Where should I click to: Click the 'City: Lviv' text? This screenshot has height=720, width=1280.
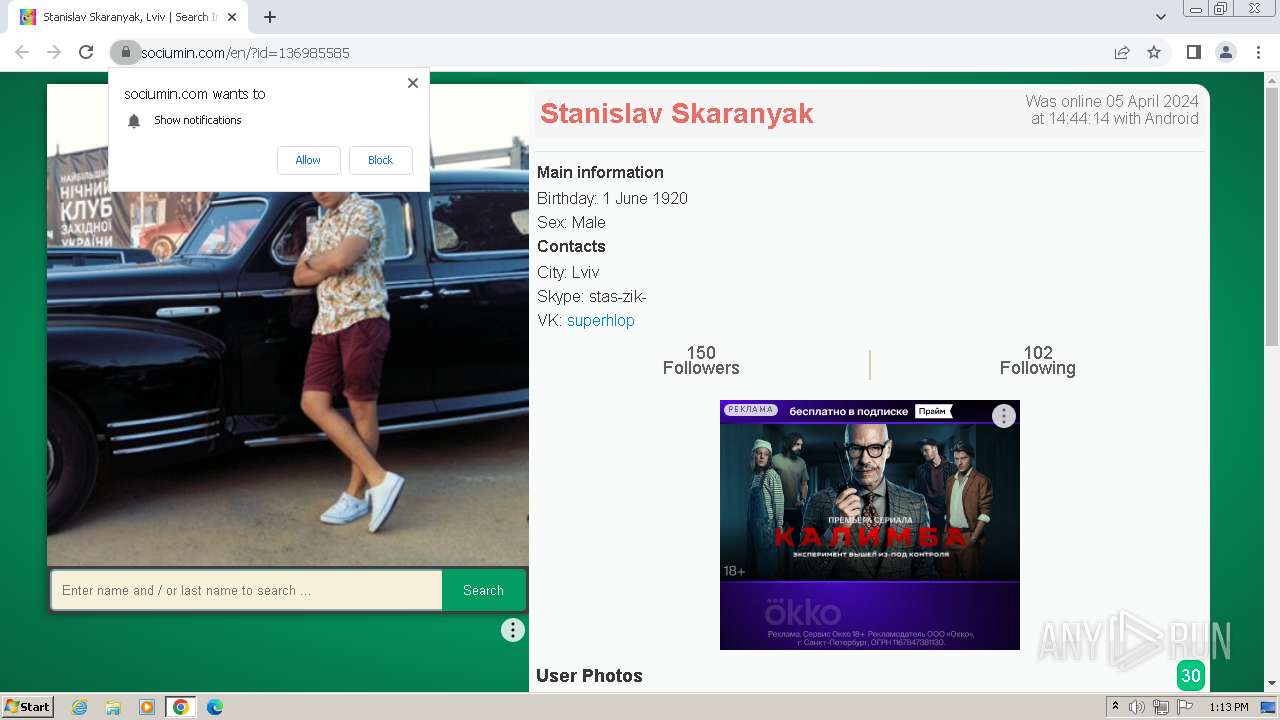568,272
